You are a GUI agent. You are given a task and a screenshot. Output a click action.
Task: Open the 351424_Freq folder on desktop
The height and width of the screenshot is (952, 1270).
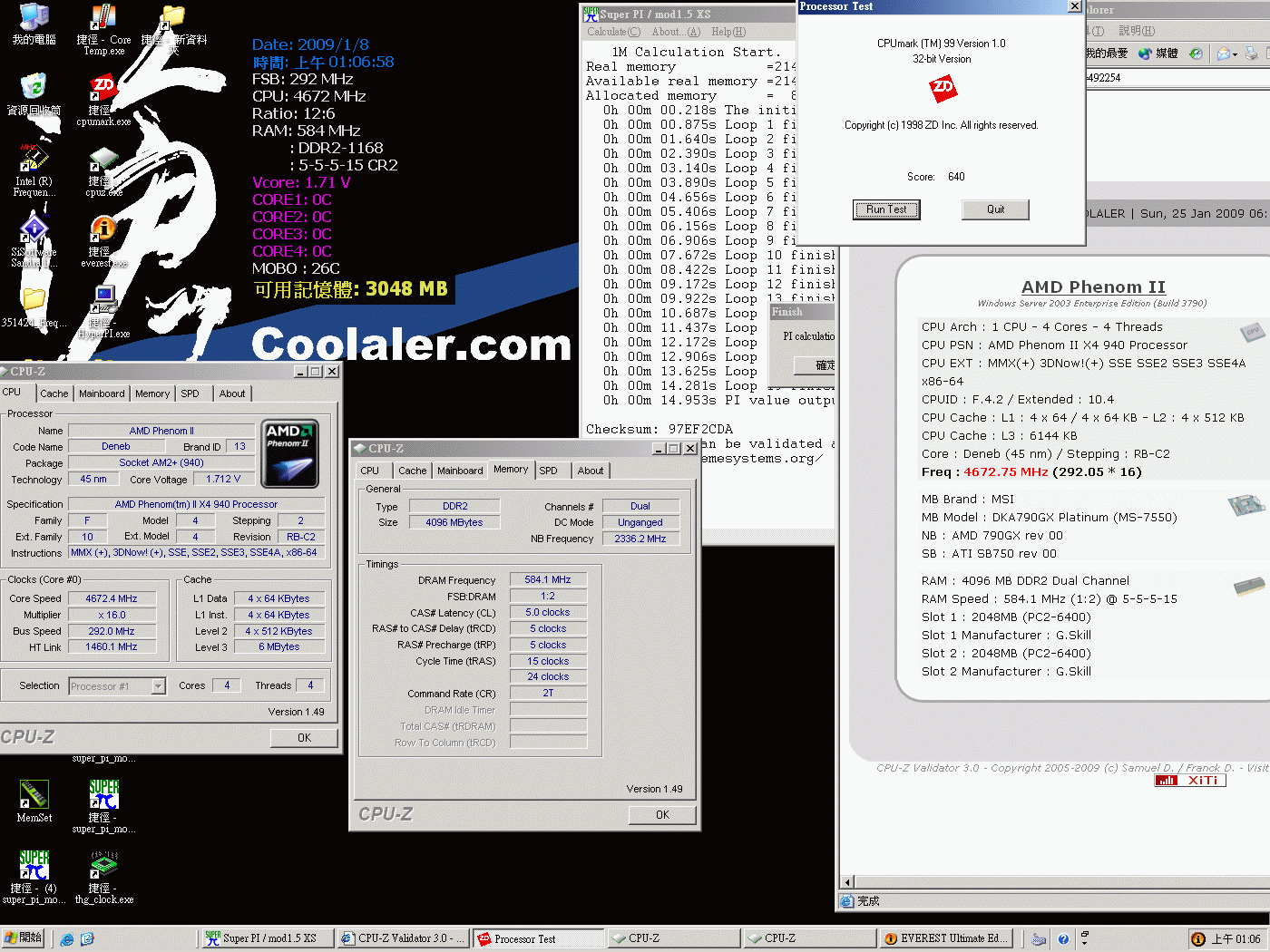point(34,298)
